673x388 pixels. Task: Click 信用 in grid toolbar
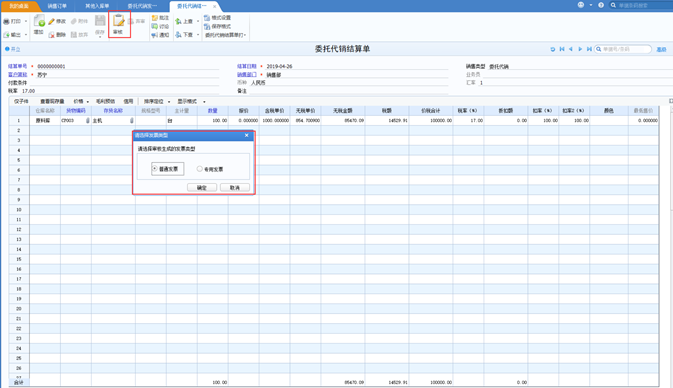click(x=128, y=102)
